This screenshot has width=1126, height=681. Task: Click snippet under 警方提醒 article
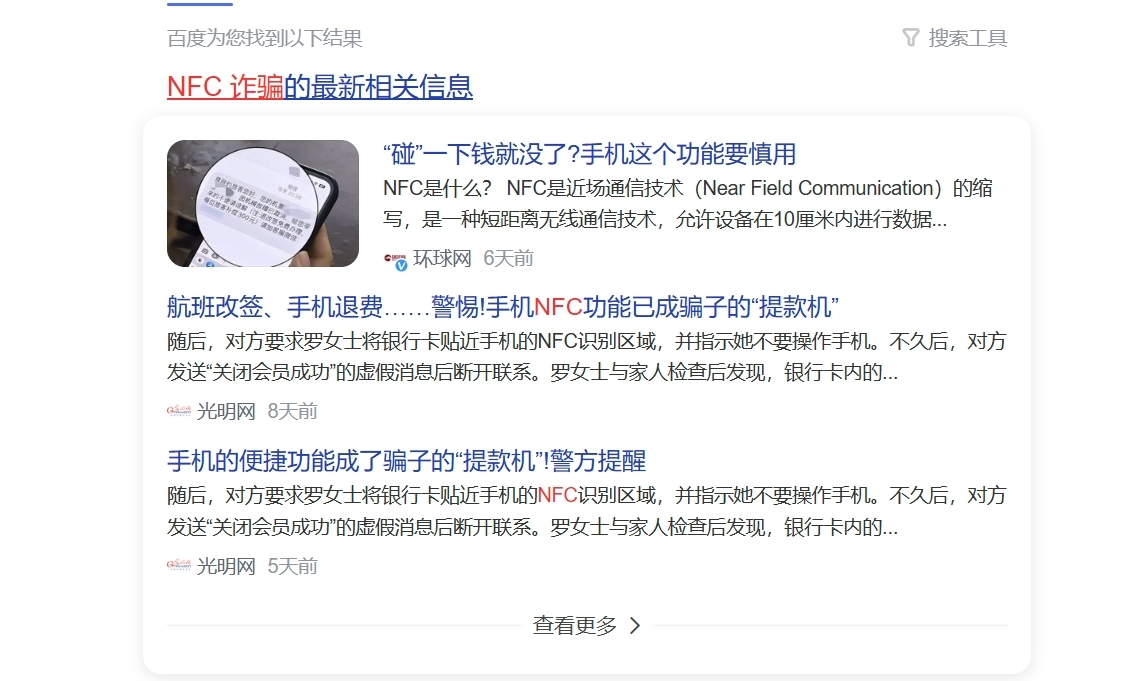[586, 511]
